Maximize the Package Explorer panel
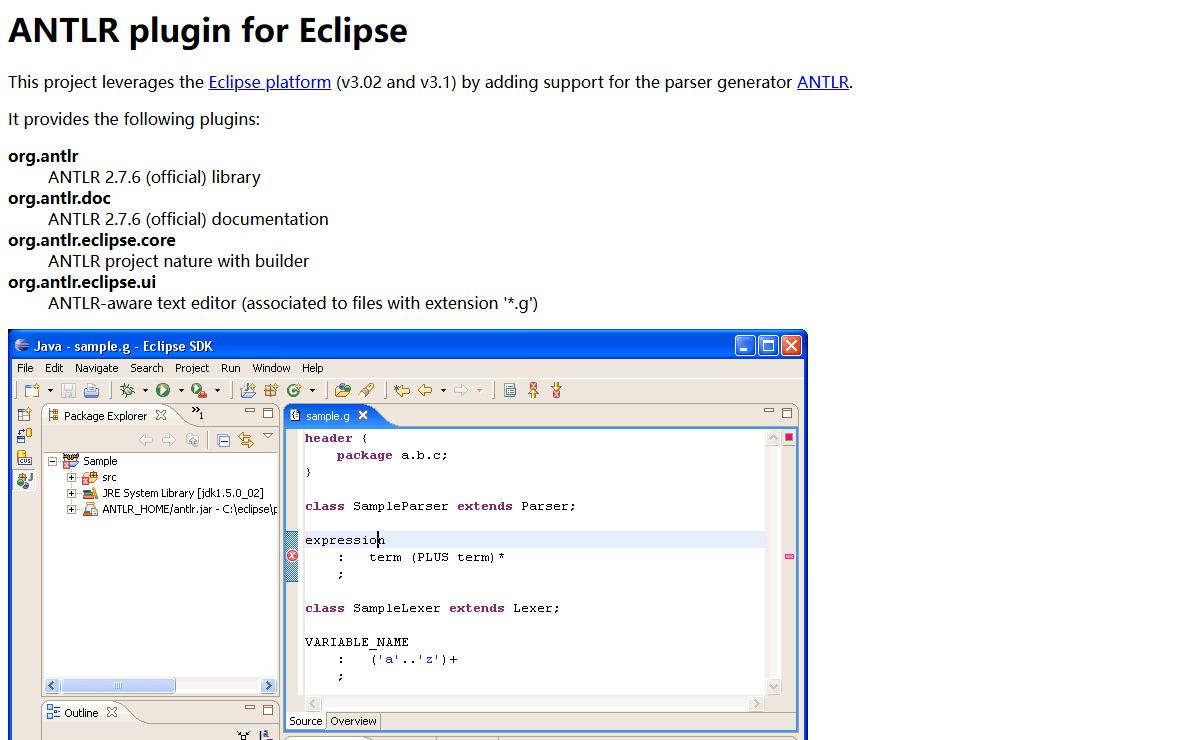The width and height of the screenshot is (1200, 740). tap(268, 413)
